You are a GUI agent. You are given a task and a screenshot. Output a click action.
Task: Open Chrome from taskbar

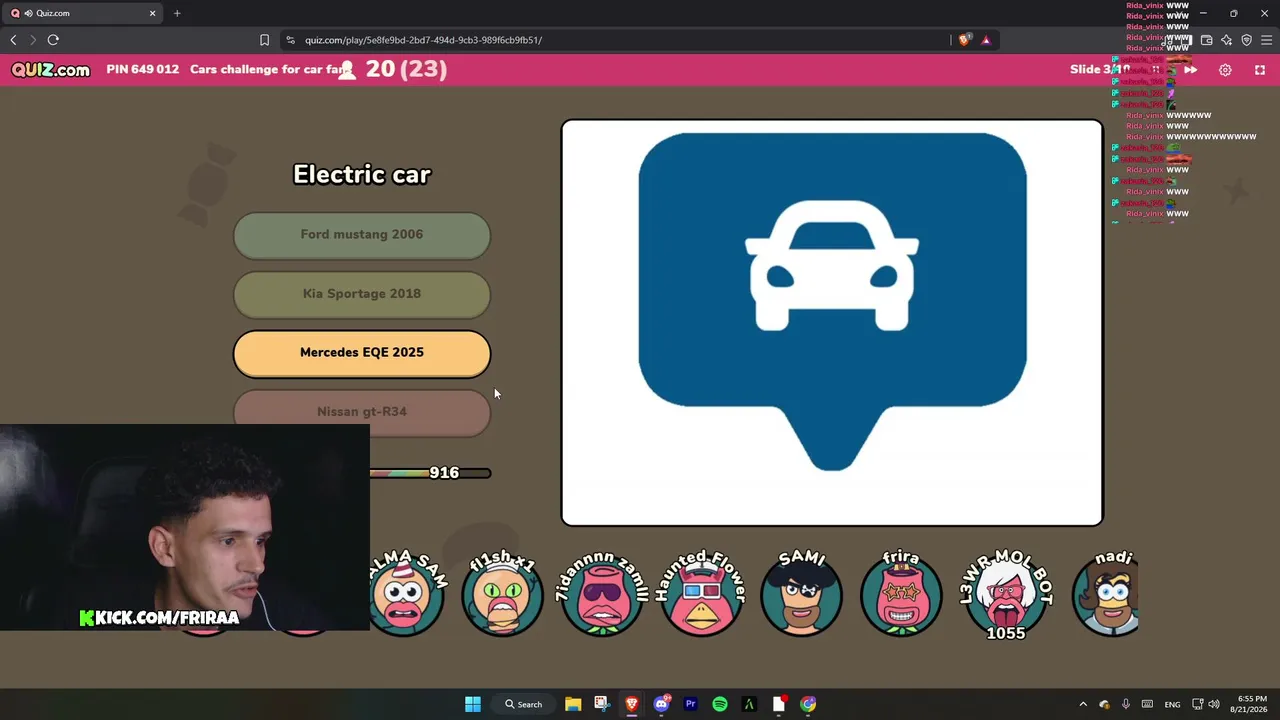point(808,704)
